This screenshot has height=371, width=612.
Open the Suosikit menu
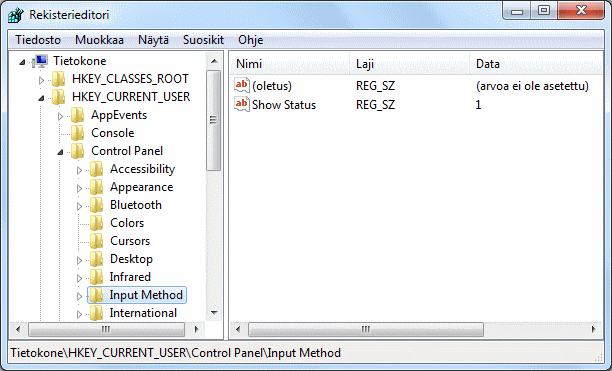(203, 40)
